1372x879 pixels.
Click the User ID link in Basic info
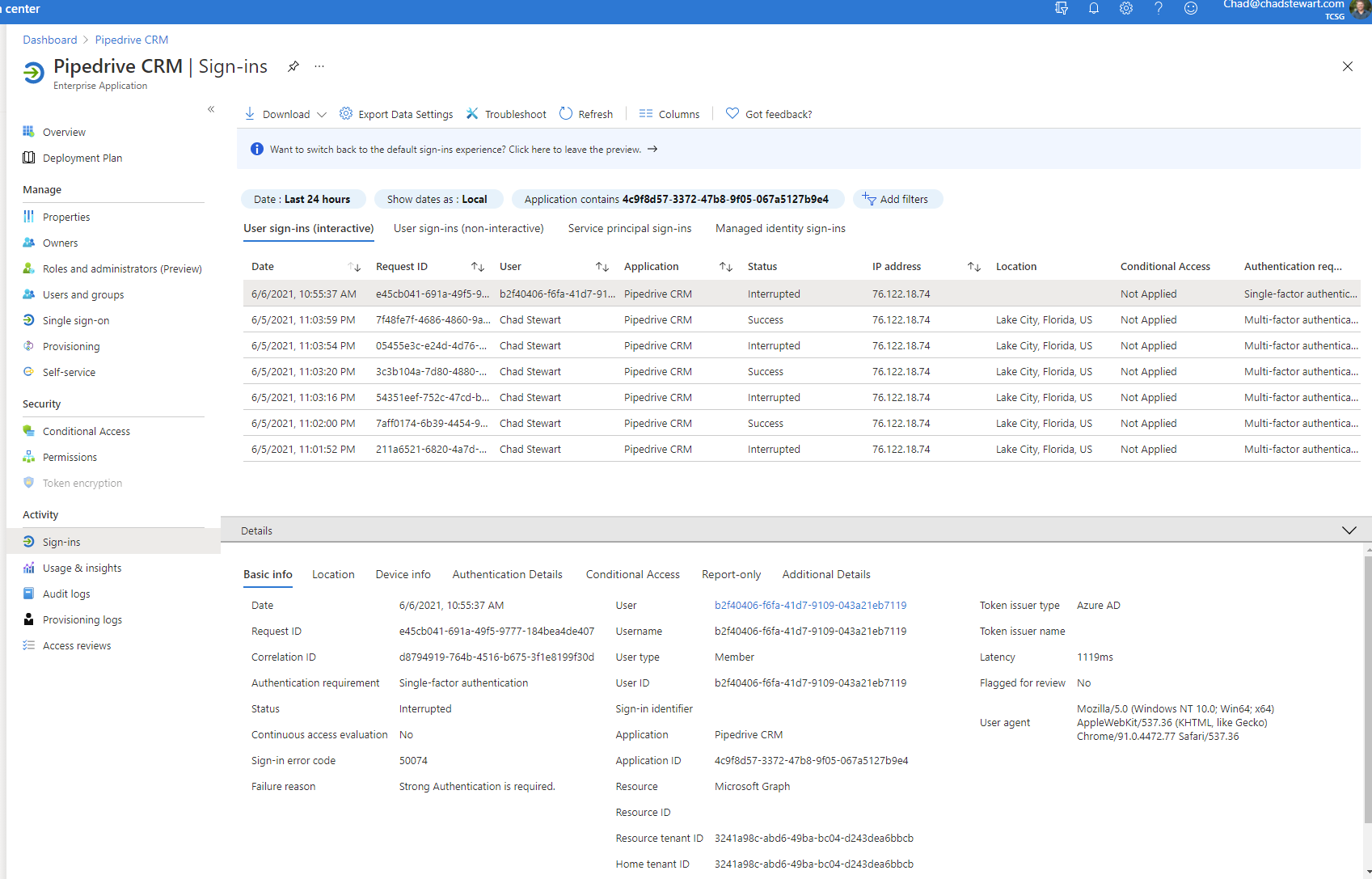pyautogui.click(x=810, y=606)
